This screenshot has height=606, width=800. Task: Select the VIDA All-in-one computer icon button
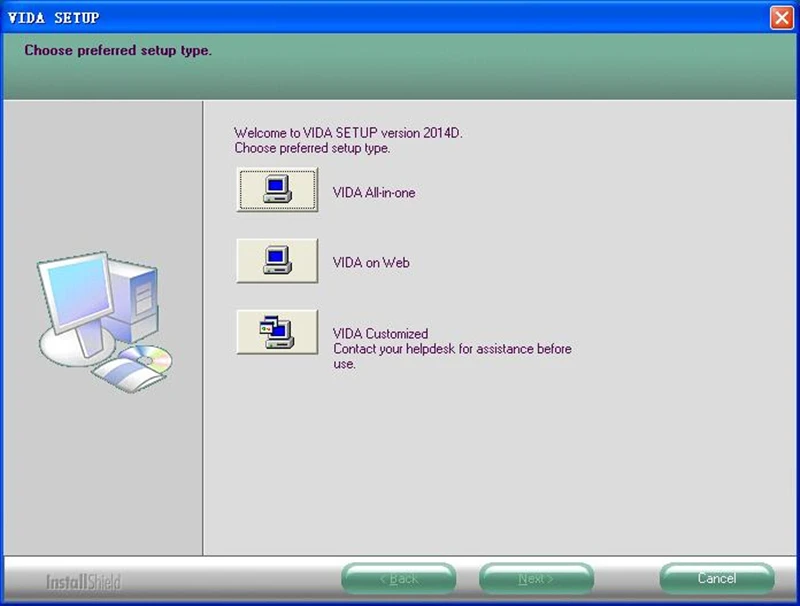tap(277, 190)
